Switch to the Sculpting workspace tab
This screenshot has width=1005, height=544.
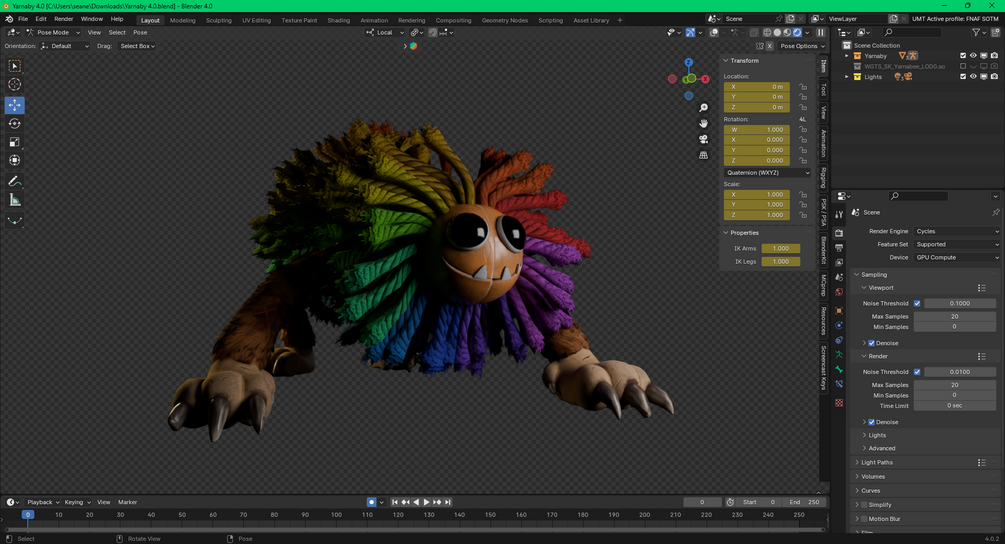(218, 20)
